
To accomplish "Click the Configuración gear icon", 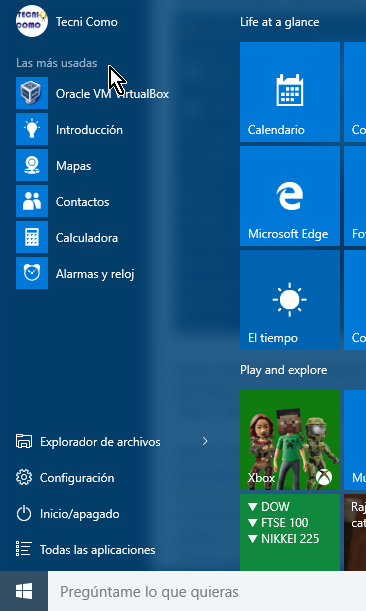I will pyautogui.click(x=24, y=477).
